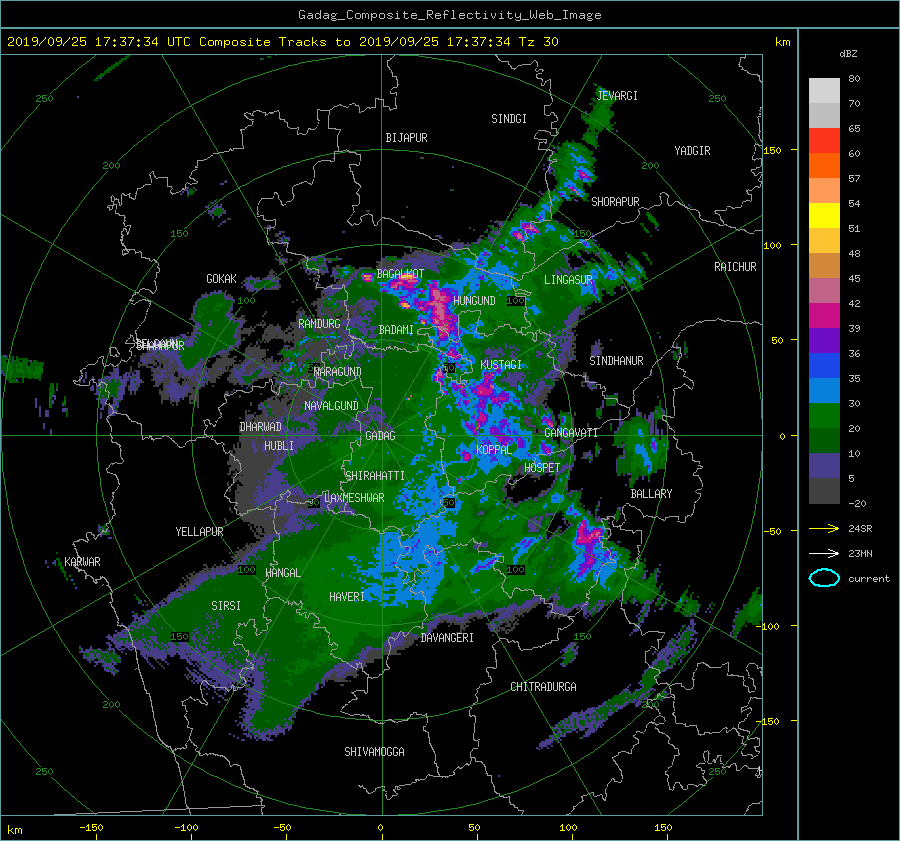Click the yellow 54 dBZ color swatch

click(x=824, y=215)
